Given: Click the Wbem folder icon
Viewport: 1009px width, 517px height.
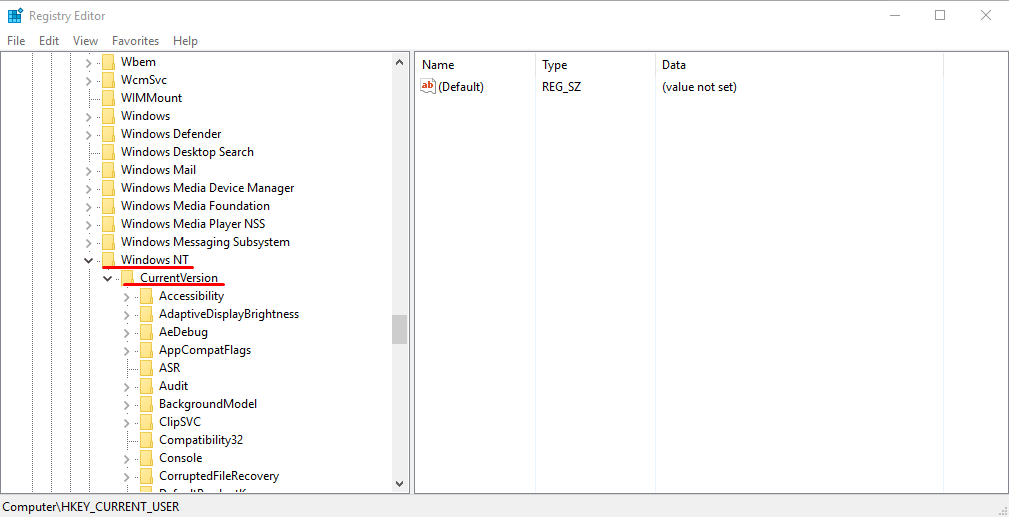Looking at the screenshot, I should click(109, 62).
